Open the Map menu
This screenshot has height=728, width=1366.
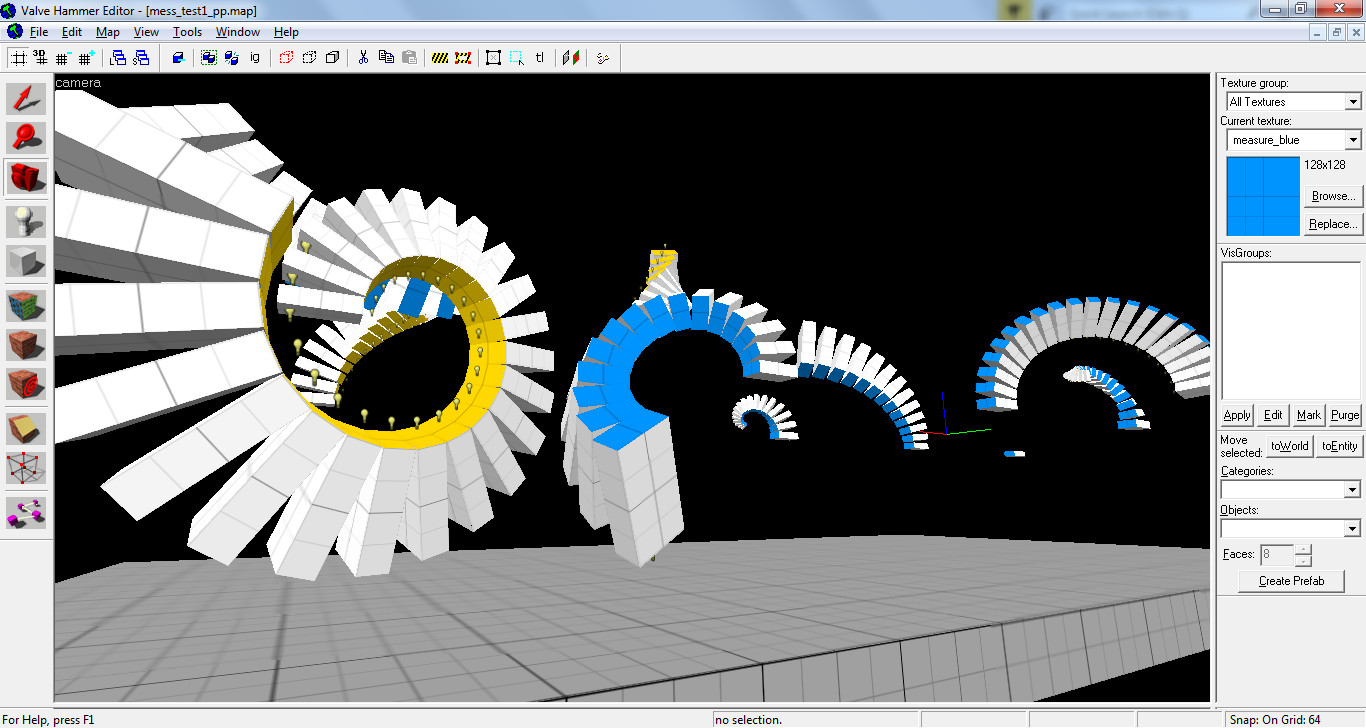107,32
